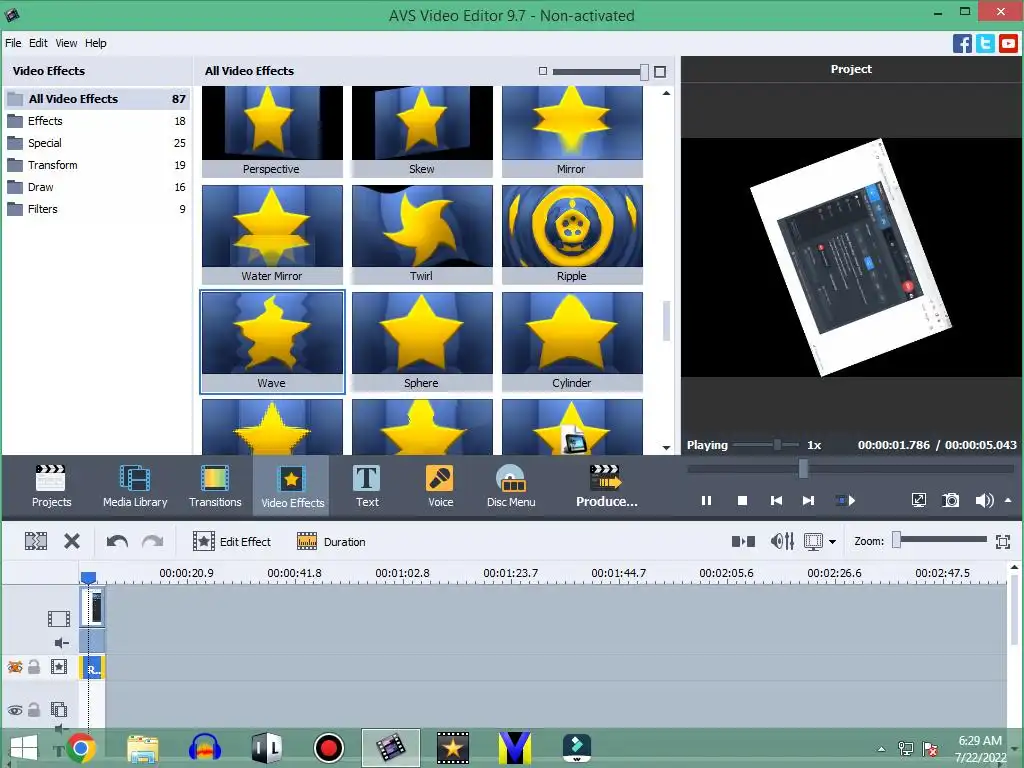Switch preview to full screen
1024x768 pixels.
click(x=918, y=501)
